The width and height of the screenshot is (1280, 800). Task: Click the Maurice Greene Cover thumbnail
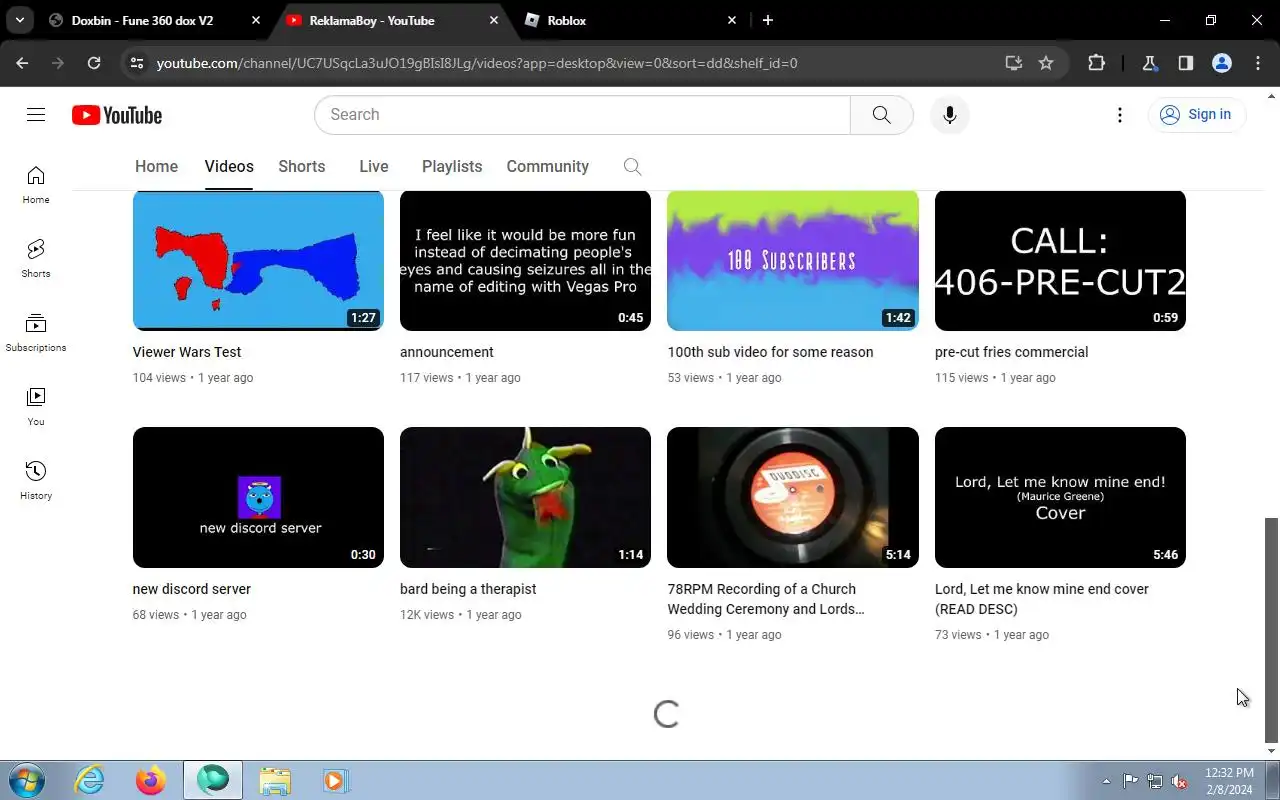(x=1060, y=497)
